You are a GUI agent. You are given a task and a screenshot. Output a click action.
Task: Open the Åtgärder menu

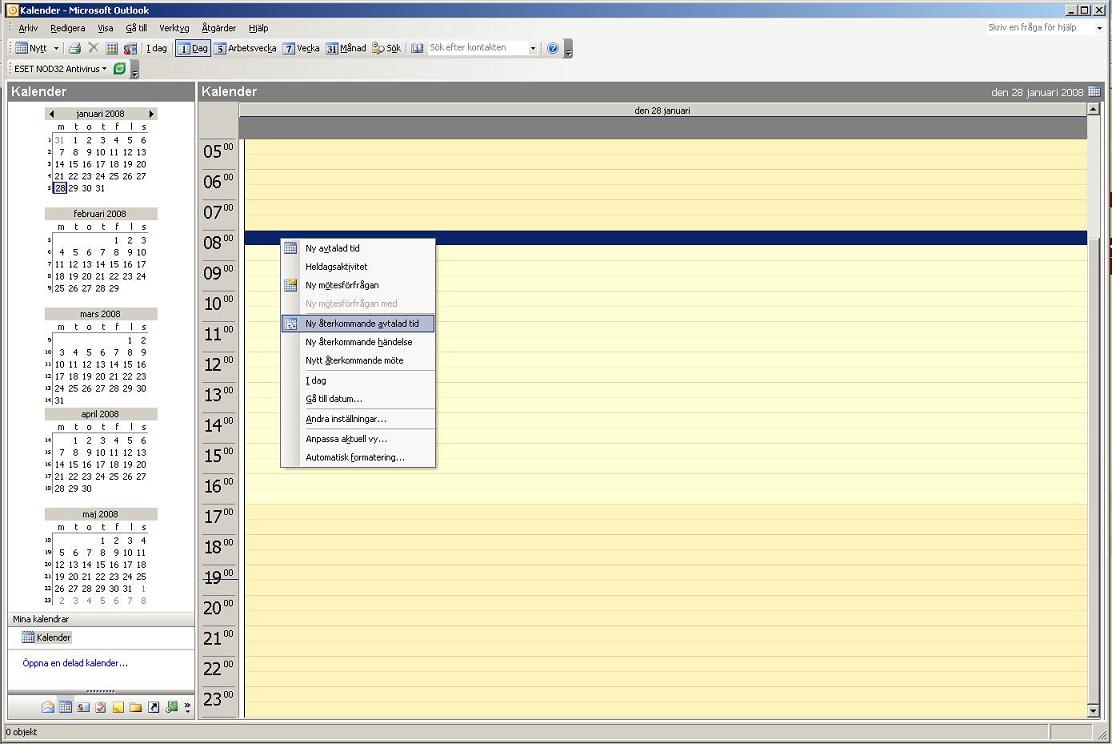tap(218, 28)
